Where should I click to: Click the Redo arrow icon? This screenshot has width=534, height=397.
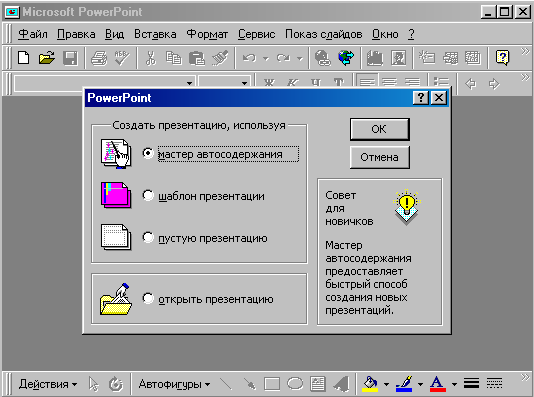(283, 58)
